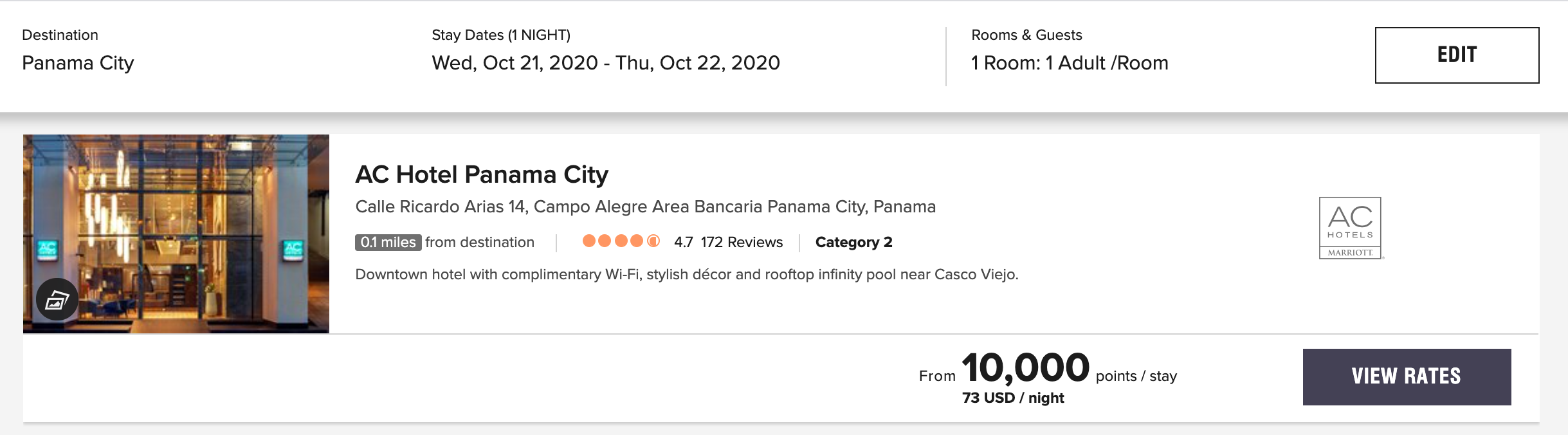Click the 0.1 miles distance badge
This screenshot has width=1568, height=435.
coord(388,243)
